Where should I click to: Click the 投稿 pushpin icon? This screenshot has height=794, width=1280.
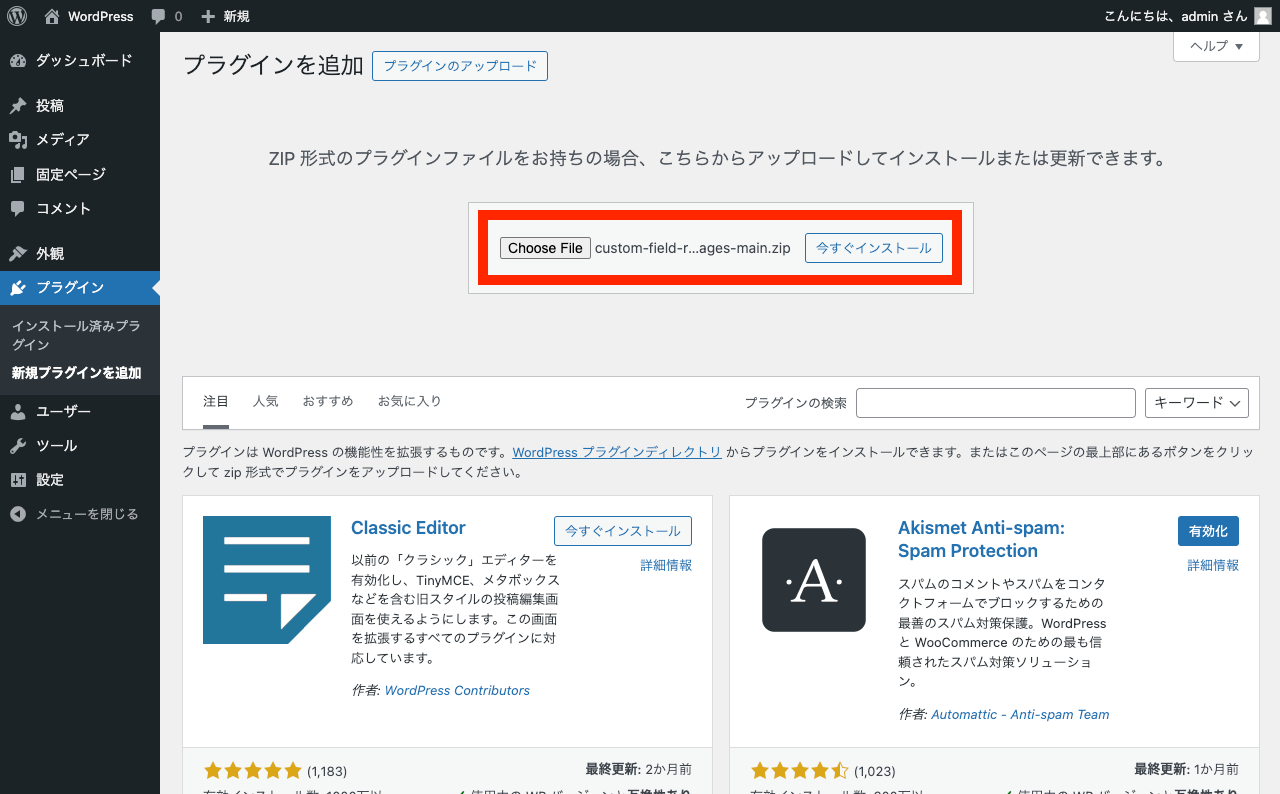18,106
